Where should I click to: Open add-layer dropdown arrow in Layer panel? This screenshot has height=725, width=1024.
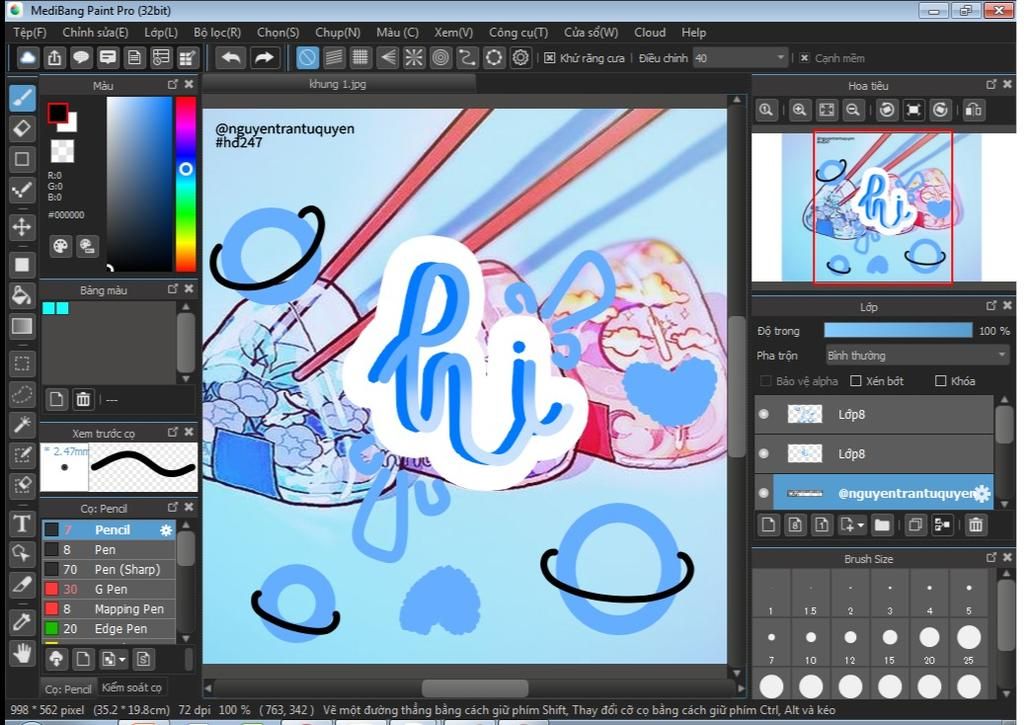coord(861,525)
